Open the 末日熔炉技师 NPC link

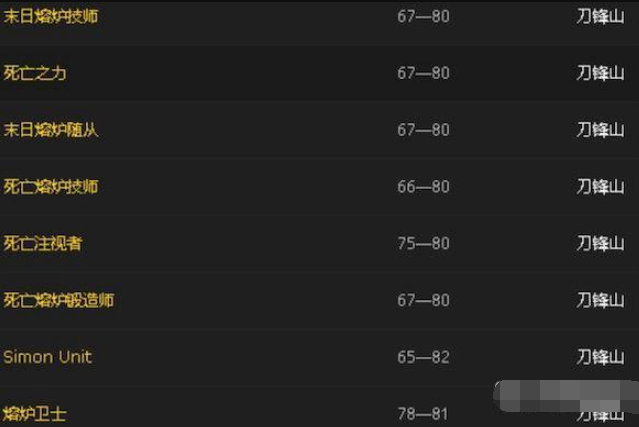pos(51,16)
